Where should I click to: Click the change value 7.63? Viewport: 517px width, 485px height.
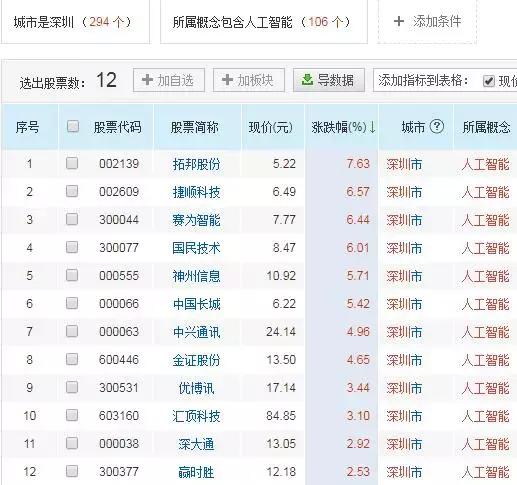coord(358,164)
